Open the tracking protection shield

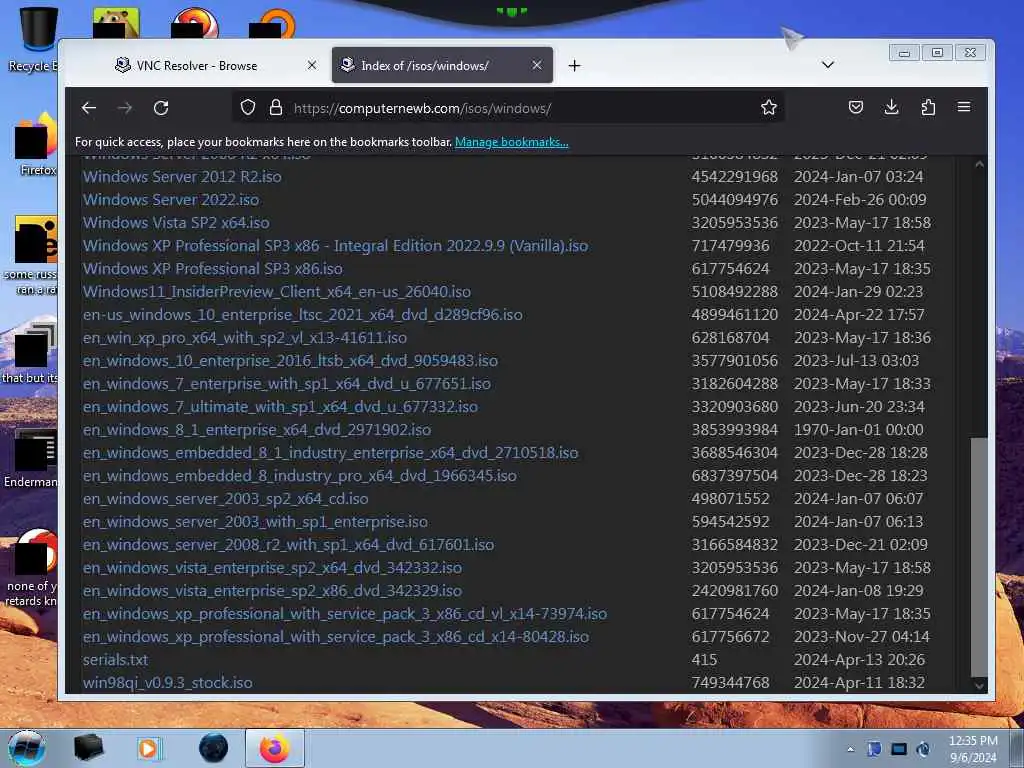(x=248, y=107)
